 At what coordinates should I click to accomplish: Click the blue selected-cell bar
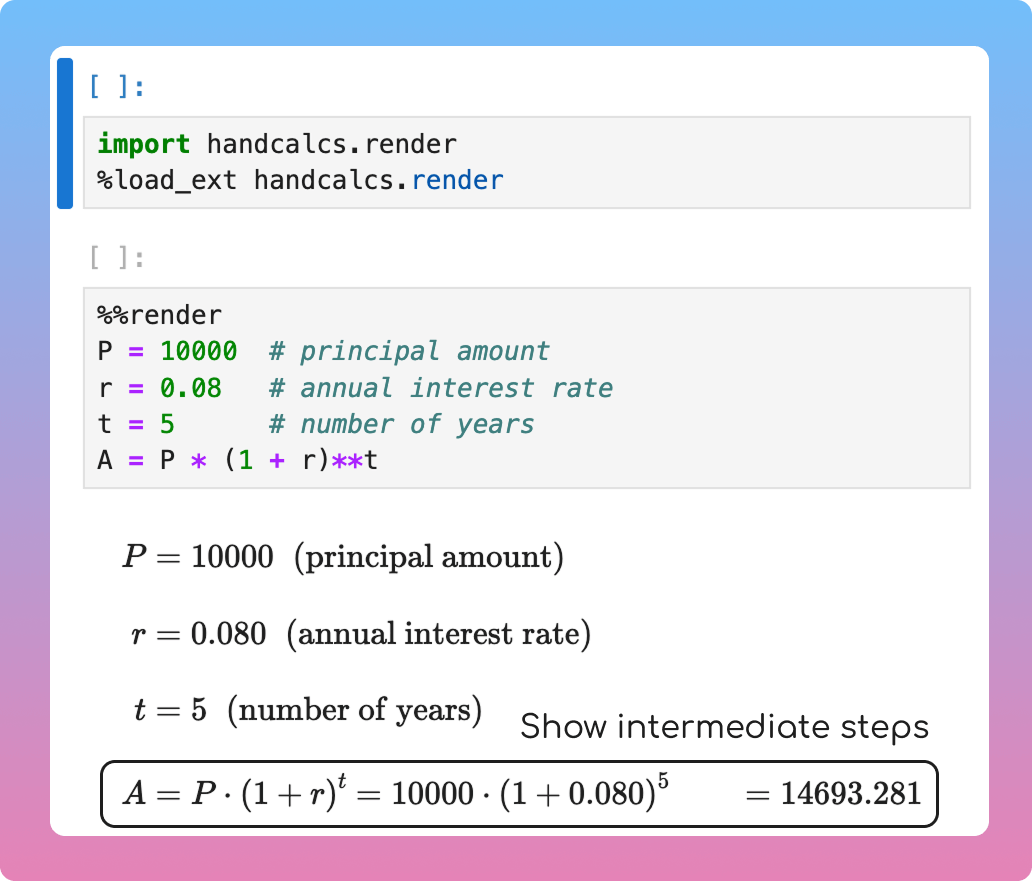65,133
